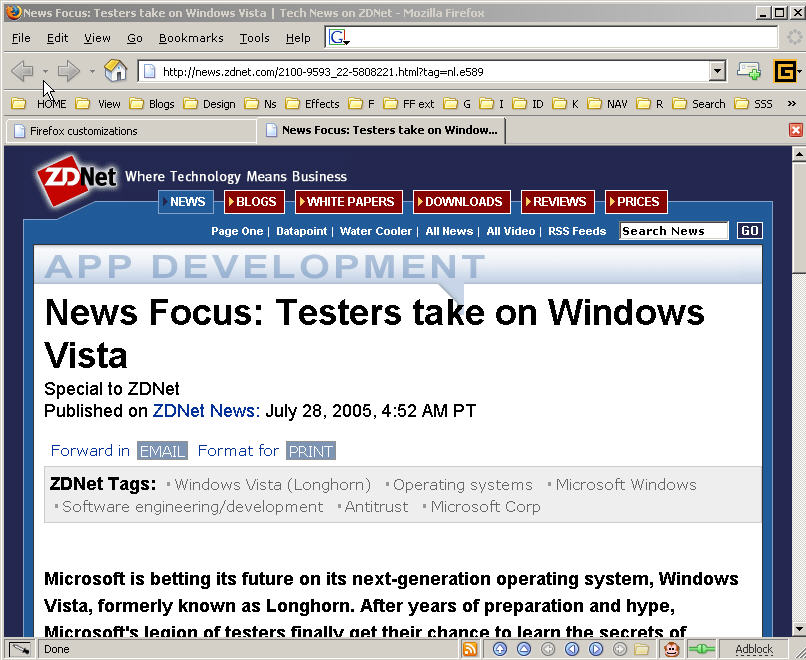Click the greyed left-arrow status icon
Viewport: 806px width, 660px height.
click(x=548, y=649)
